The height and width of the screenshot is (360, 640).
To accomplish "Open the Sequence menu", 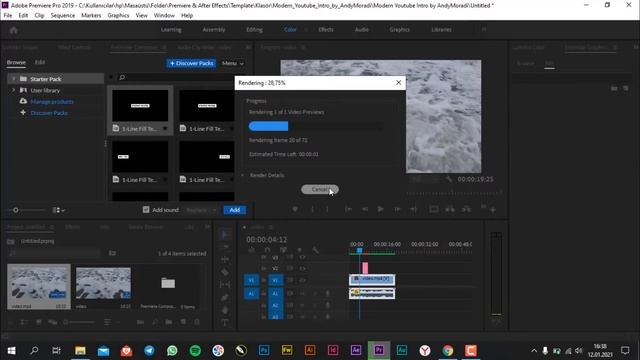I will [x=63, y=15].
